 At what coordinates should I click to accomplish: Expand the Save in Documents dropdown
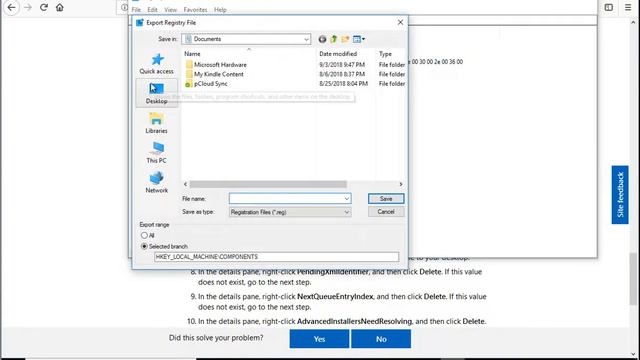tap(306, 39)
